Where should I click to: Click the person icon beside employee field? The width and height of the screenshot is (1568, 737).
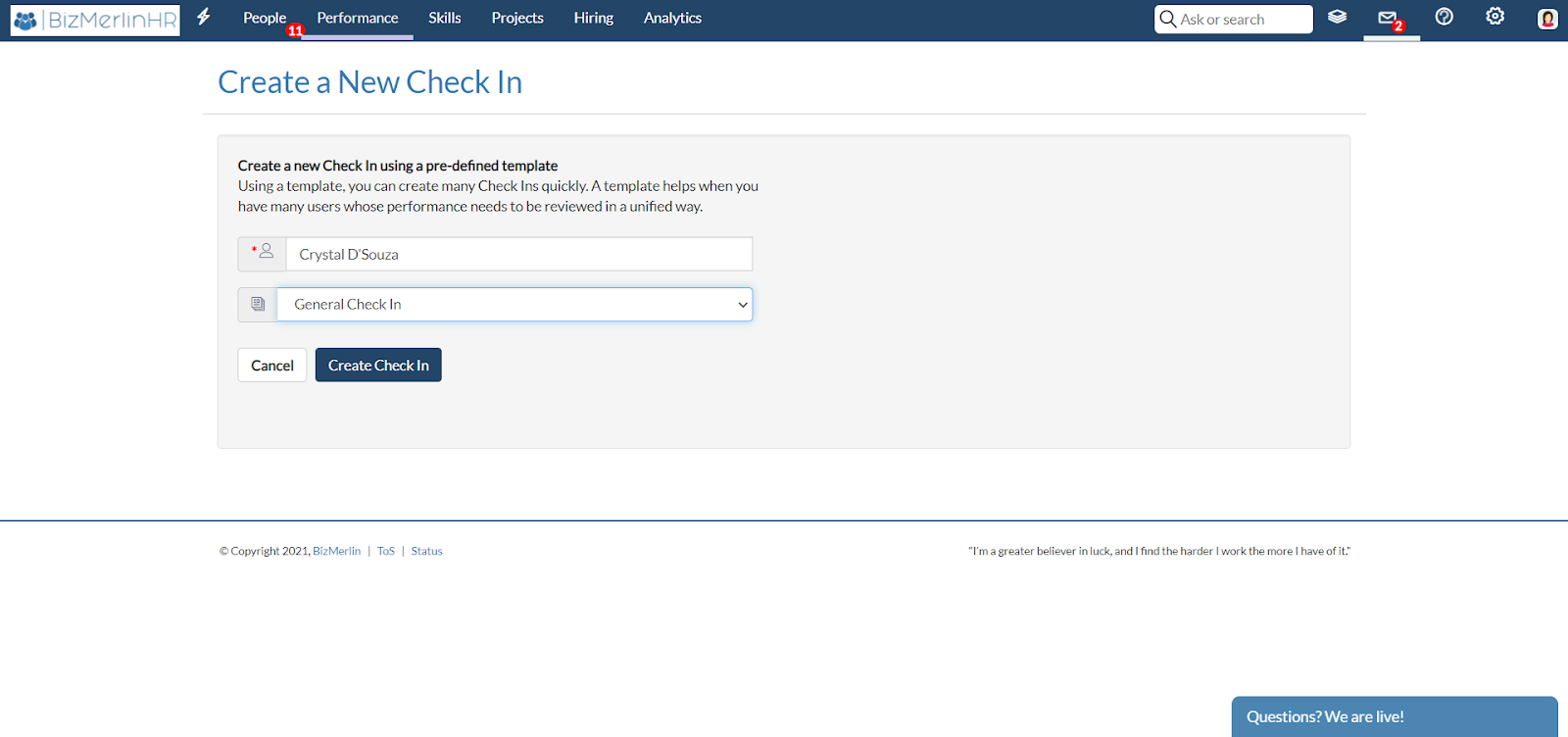(x=266, y=252)
